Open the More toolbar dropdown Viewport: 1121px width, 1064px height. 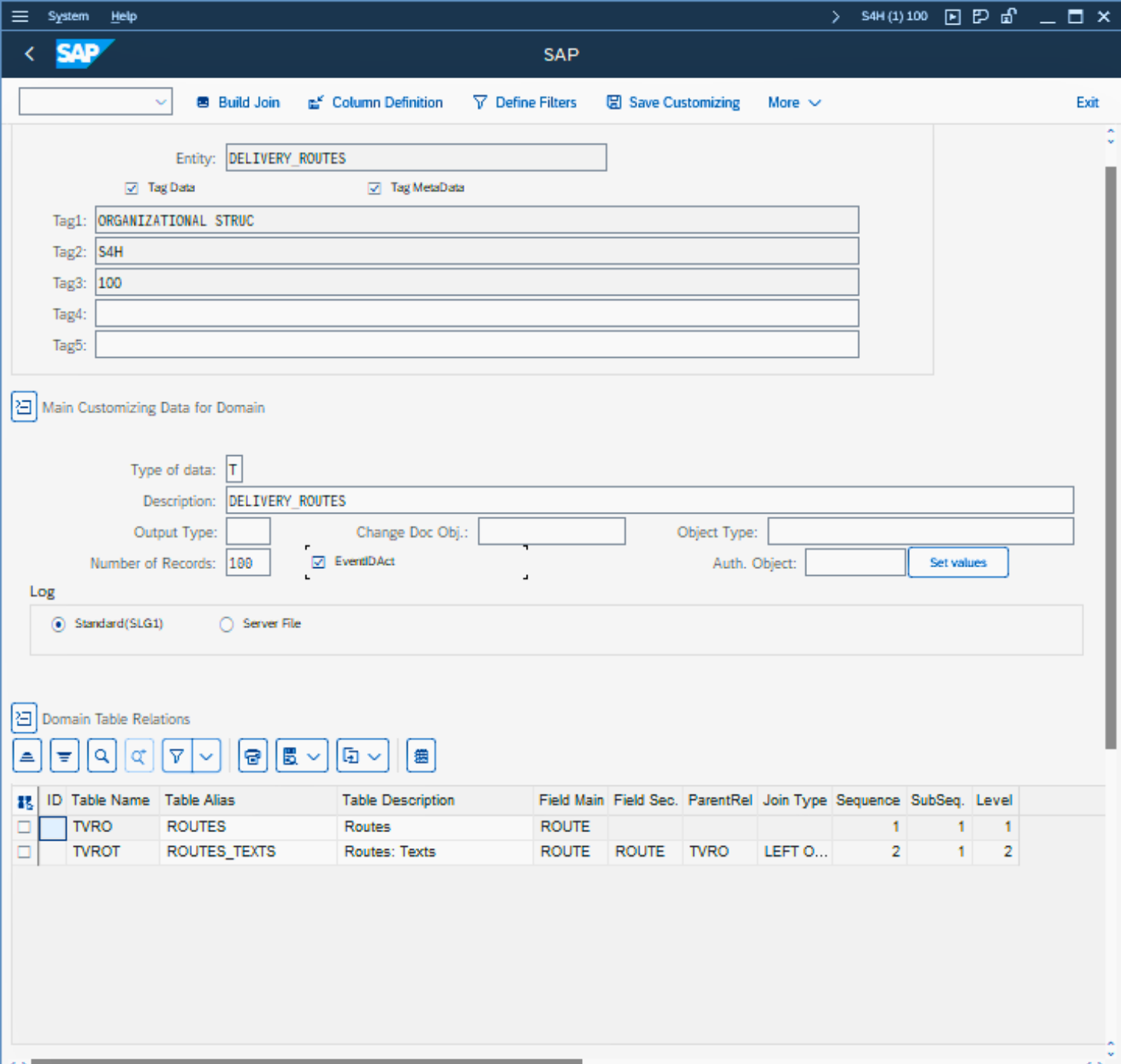click(794, 103)
